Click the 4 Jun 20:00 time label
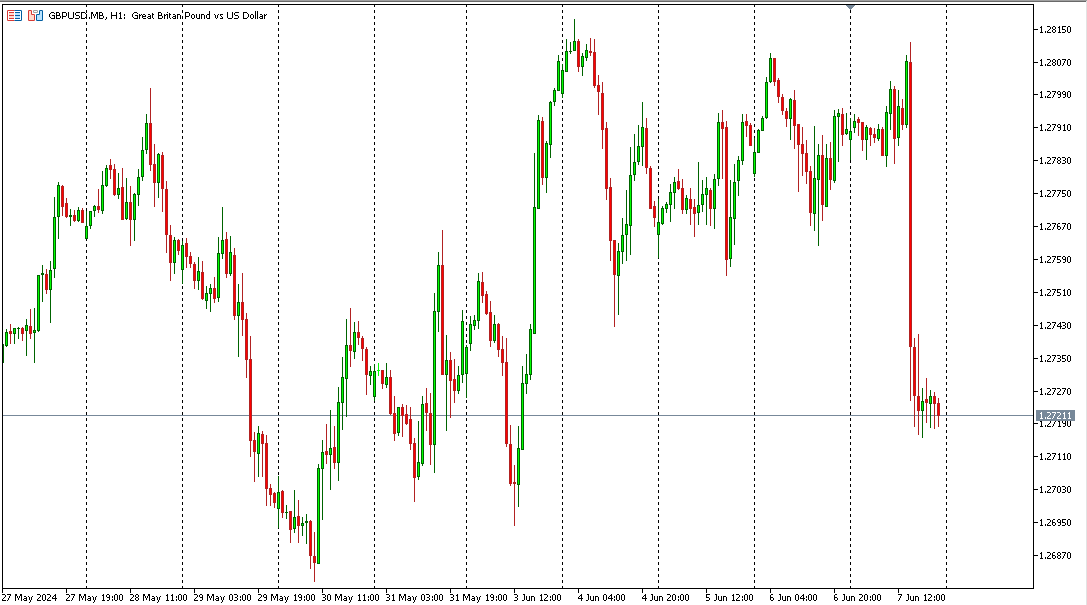 pyautogui.click(x=666, y=597)
